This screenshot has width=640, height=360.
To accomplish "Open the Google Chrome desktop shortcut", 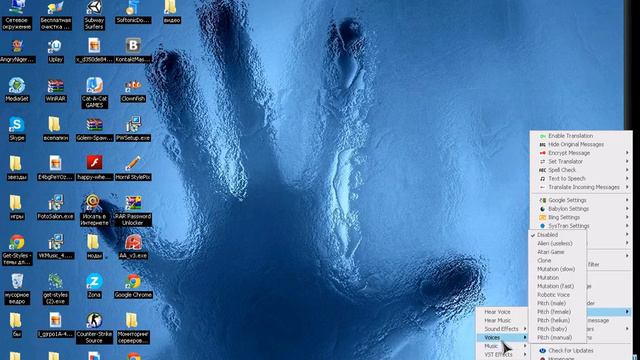I will (133, 286).
